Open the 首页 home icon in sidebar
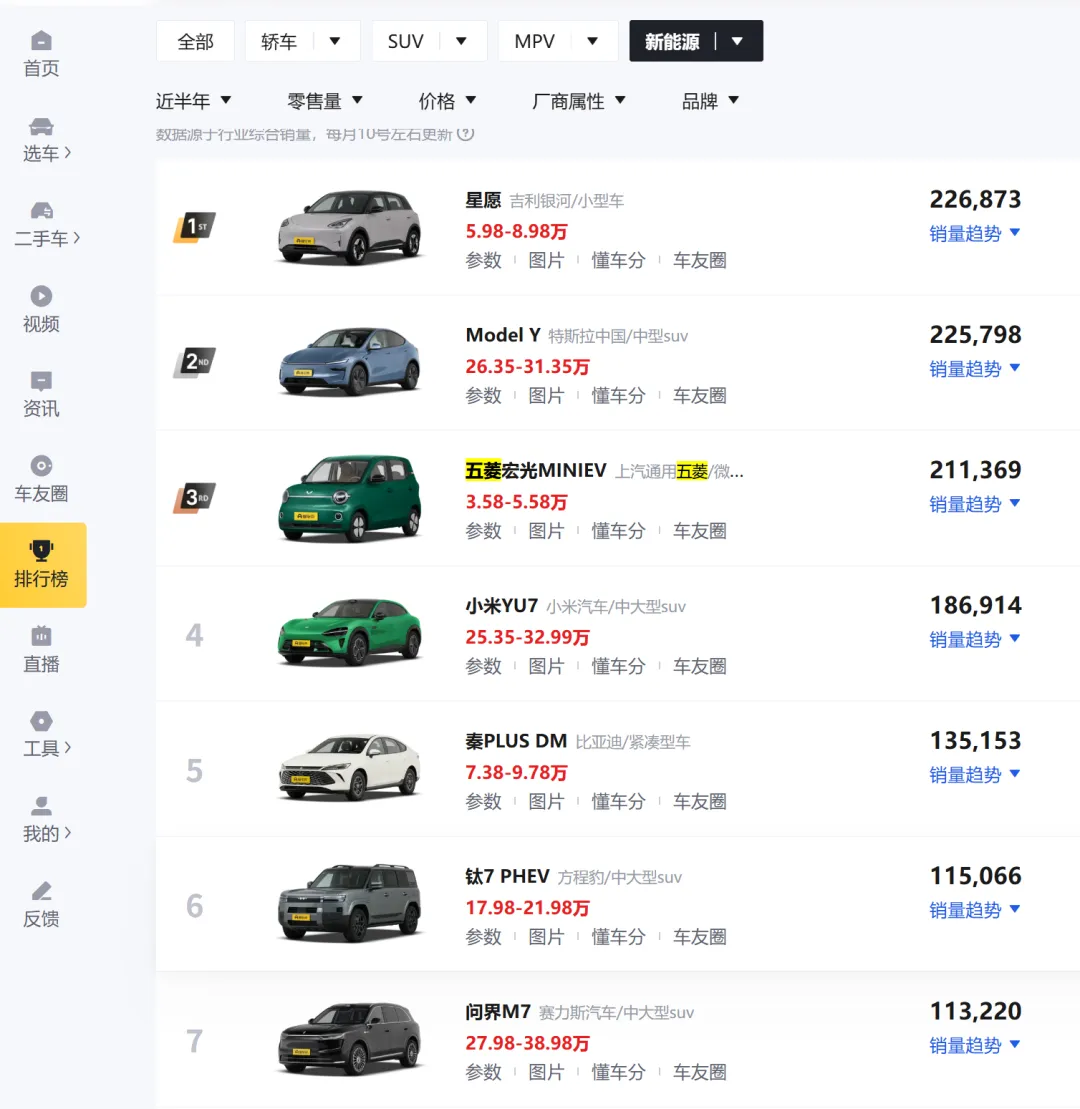1080x1109 pixels. click(x=41, y=42)
